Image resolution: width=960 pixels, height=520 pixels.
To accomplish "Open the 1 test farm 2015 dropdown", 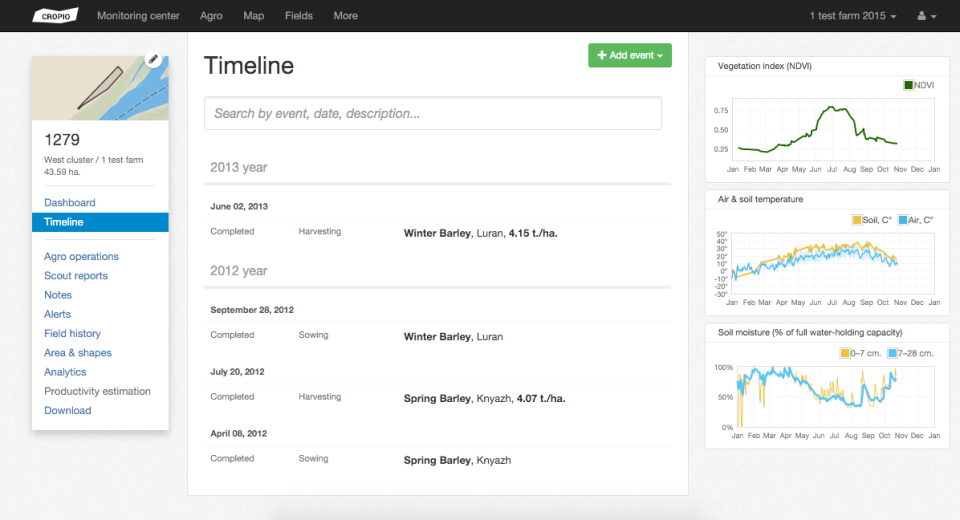I will coord(852,16).
